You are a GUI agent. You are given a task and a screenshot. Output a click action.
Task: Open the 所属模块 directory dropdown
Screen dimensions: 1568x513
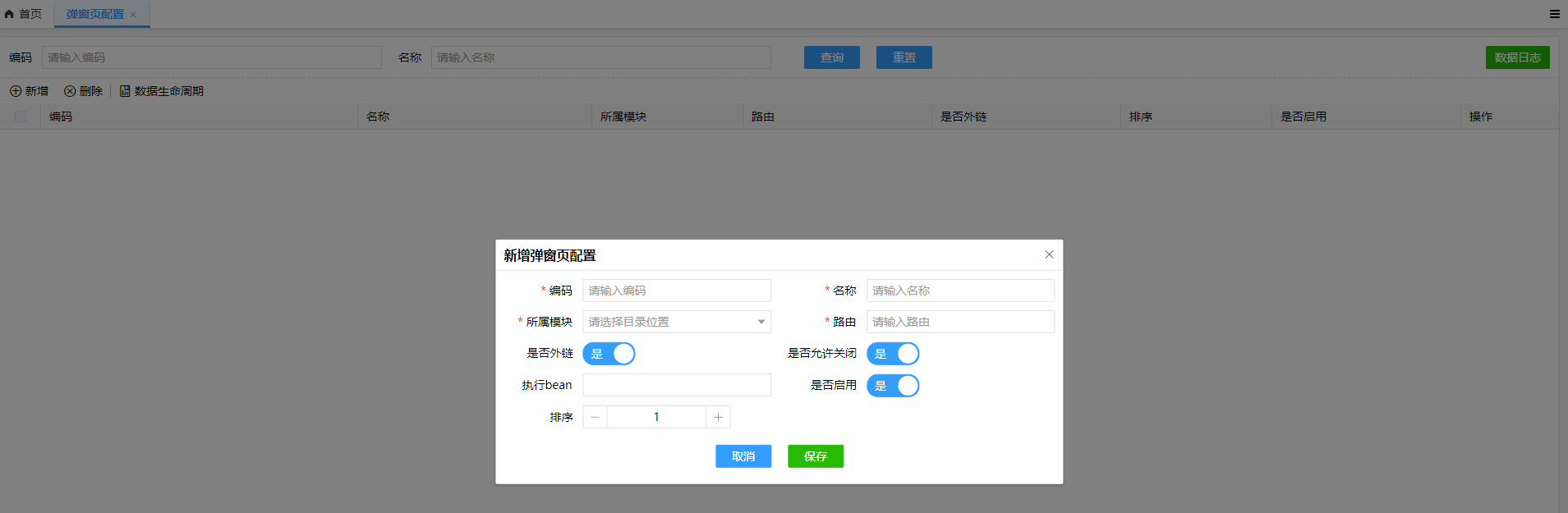(677, 322)
